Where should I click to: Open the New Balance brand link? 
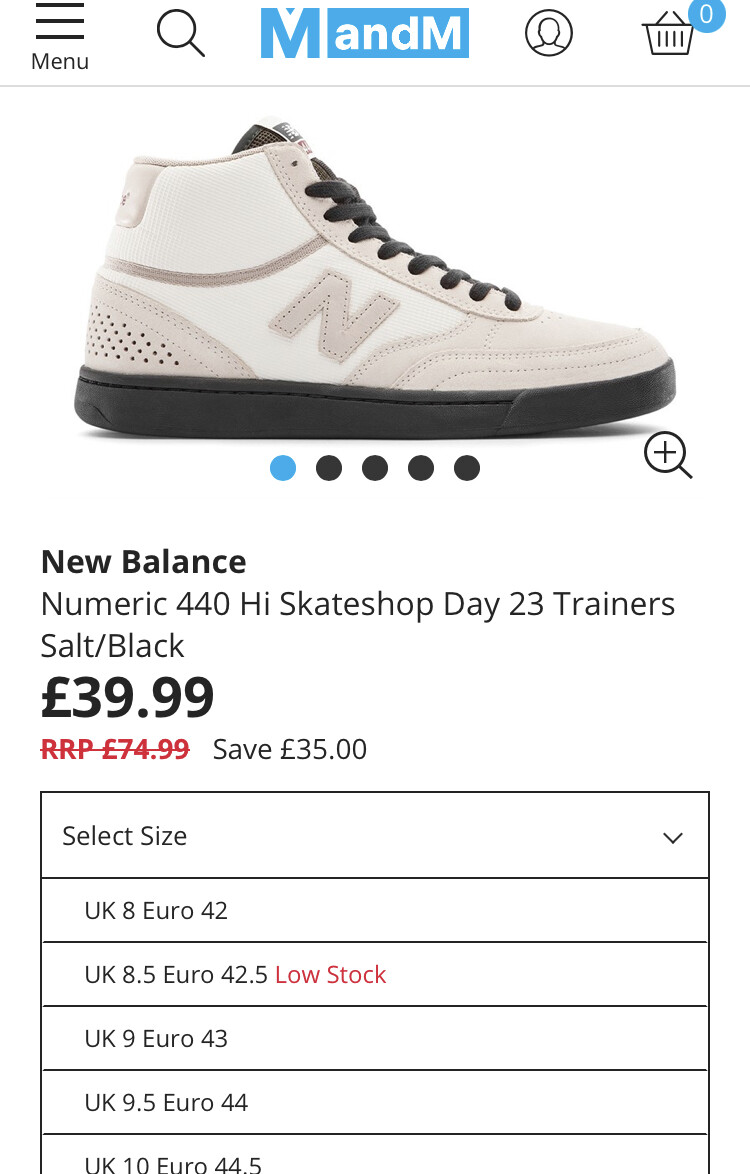[144, 562]
